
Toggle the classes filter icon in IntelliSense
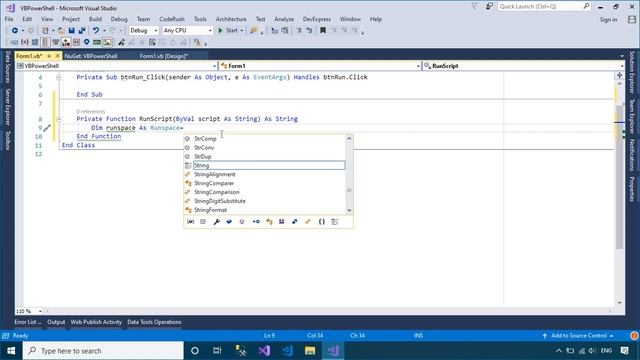coord(269,222)
